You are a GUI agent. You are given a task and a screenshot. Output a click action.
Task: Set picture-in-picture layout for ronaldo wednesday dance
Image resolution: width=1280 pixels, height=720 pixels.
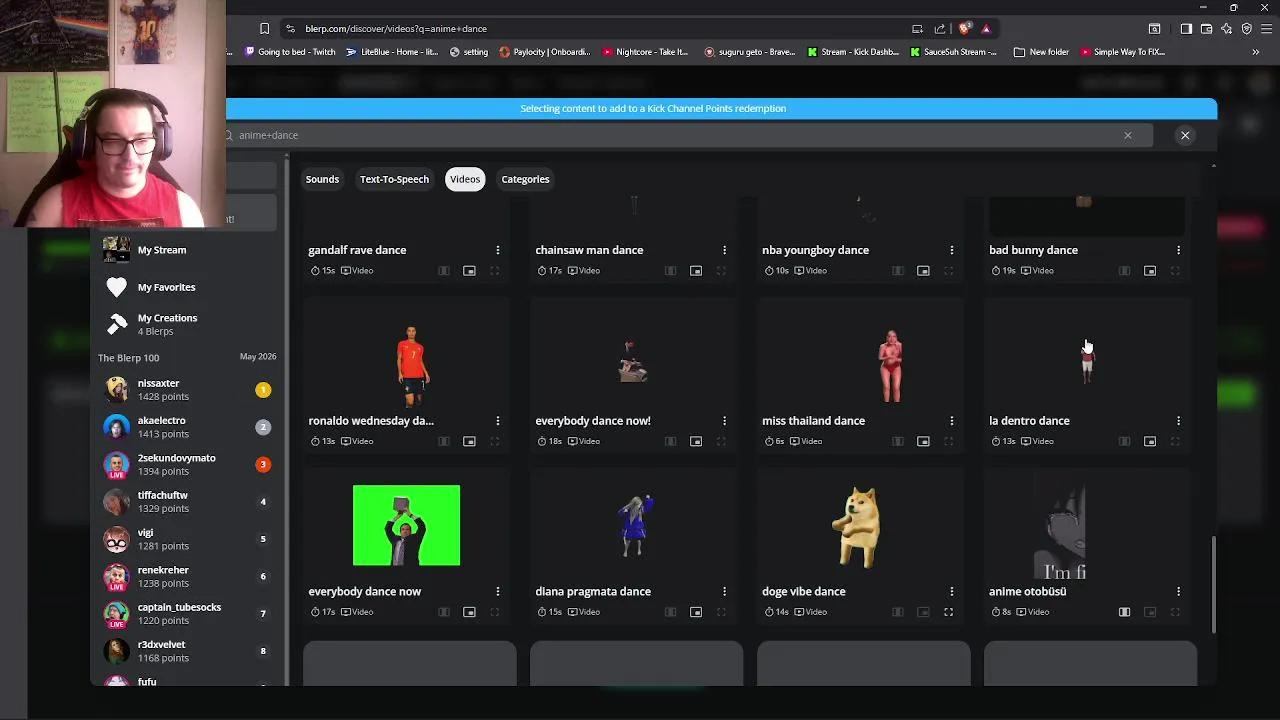click(469, 441)
